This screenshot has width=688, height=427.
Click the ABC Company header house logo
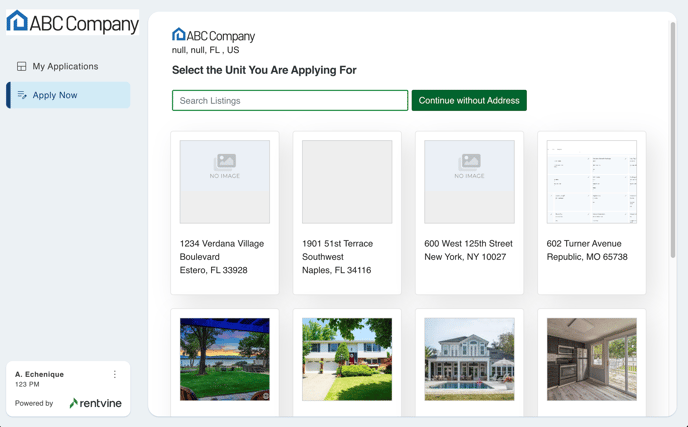[x=179, y=35]
